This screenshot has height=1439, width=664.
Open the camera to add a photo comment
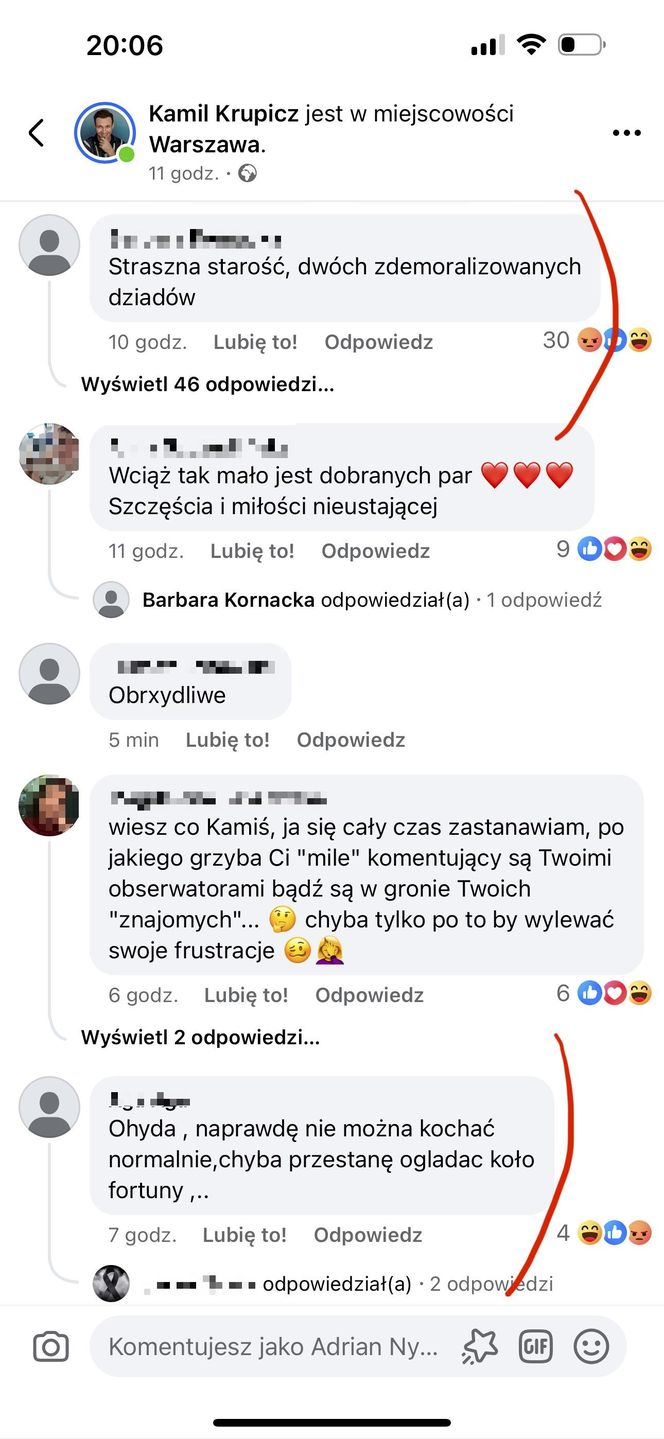(x=49, y=1346)
